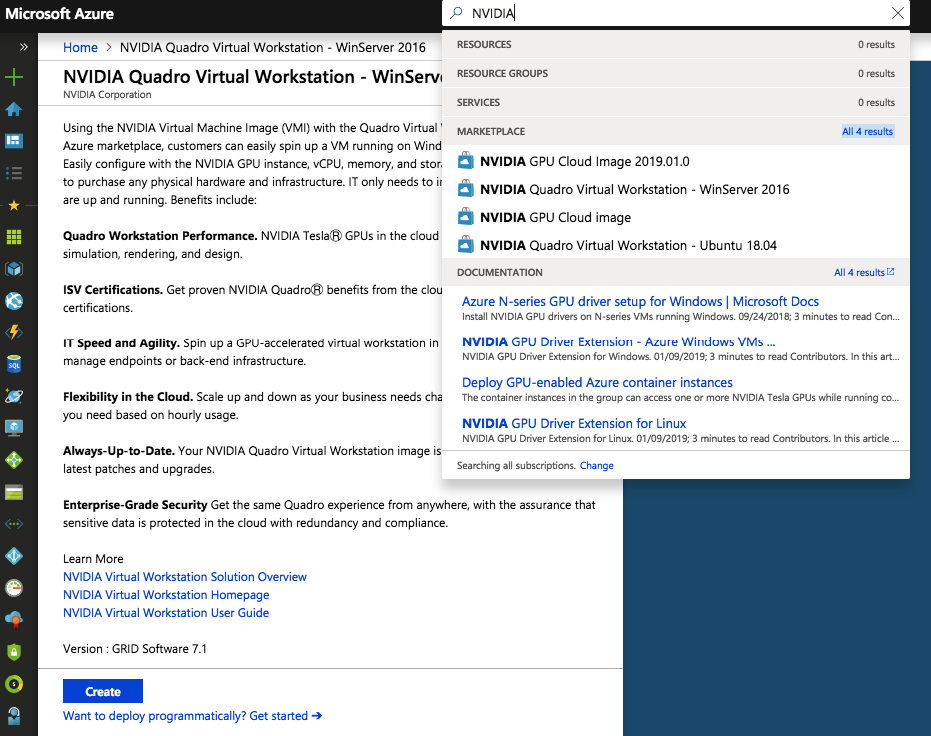Open NVIDIA GPU Driver Extension Azure Windows VMs doc
Viewport: 931px width, 736px height.
pos(618,342)
